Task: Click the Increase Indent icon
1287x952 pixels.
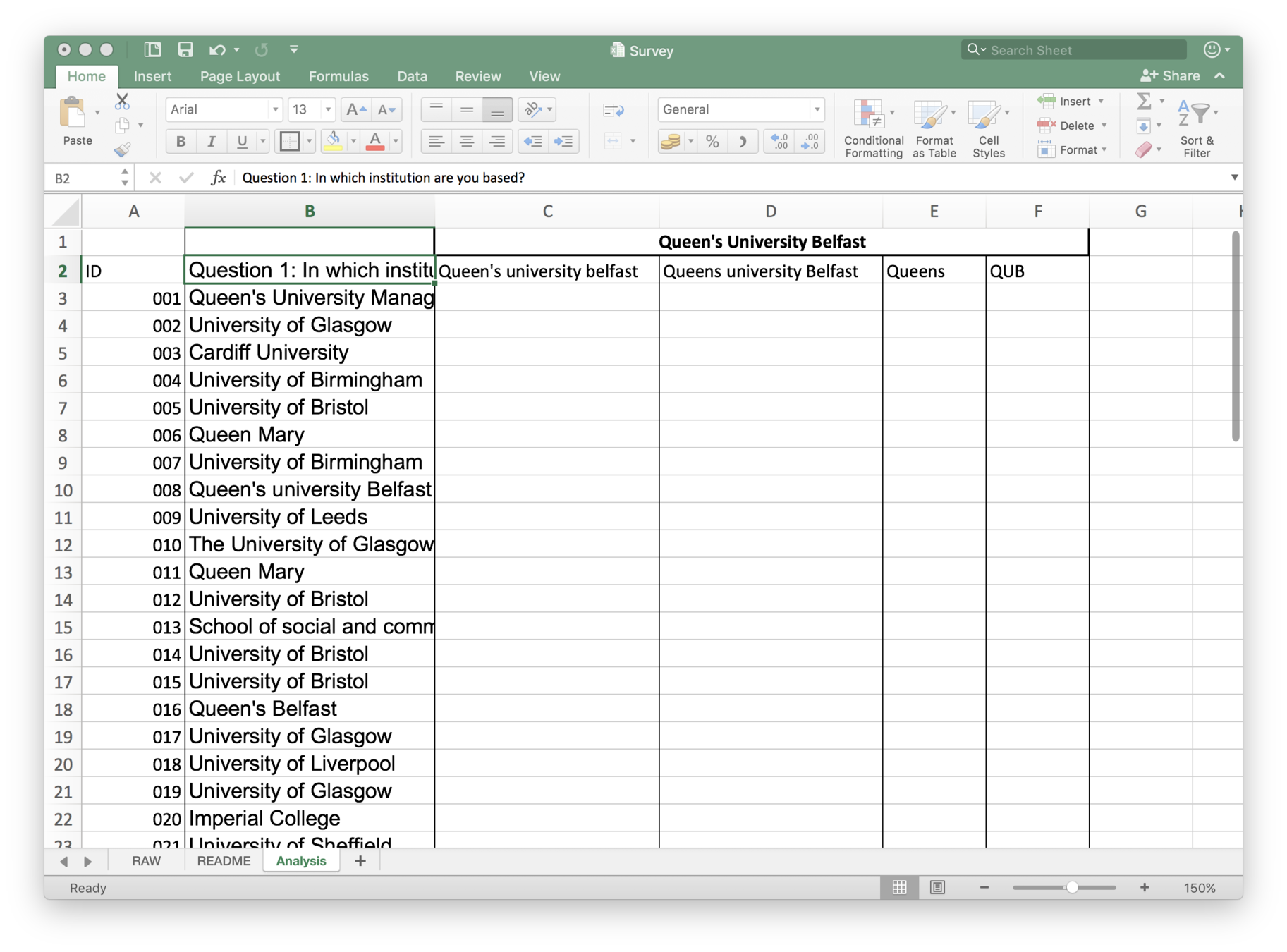Action: tap(563, 141)
